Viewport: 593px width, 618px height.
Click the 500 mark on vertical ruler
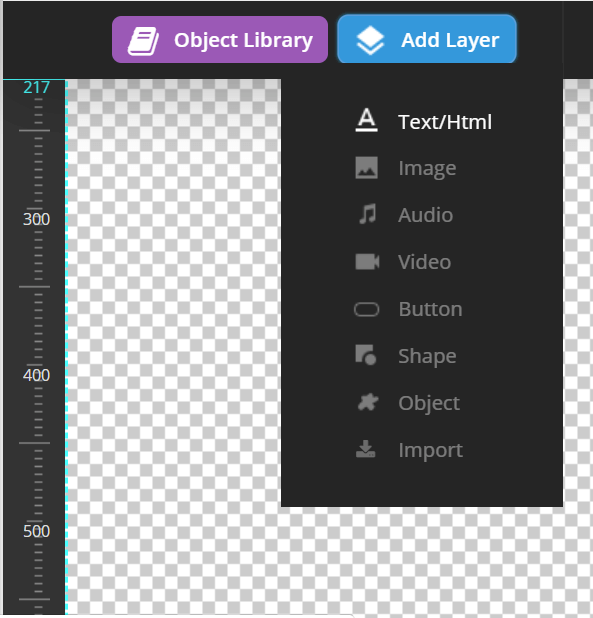[36, 531]
